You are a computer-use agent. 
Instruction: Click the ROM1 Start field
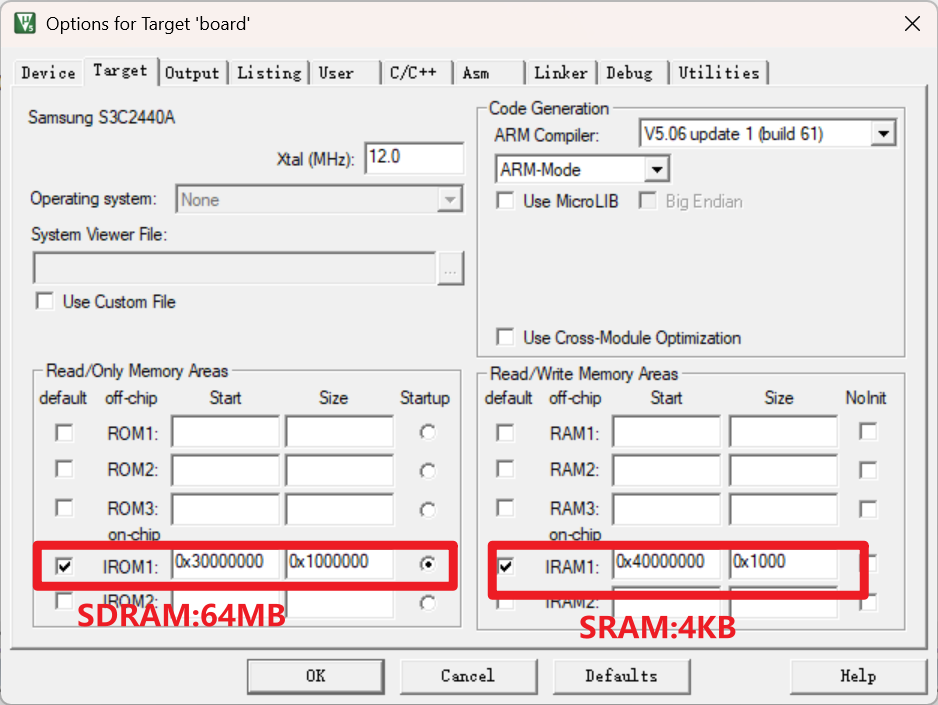225,432
